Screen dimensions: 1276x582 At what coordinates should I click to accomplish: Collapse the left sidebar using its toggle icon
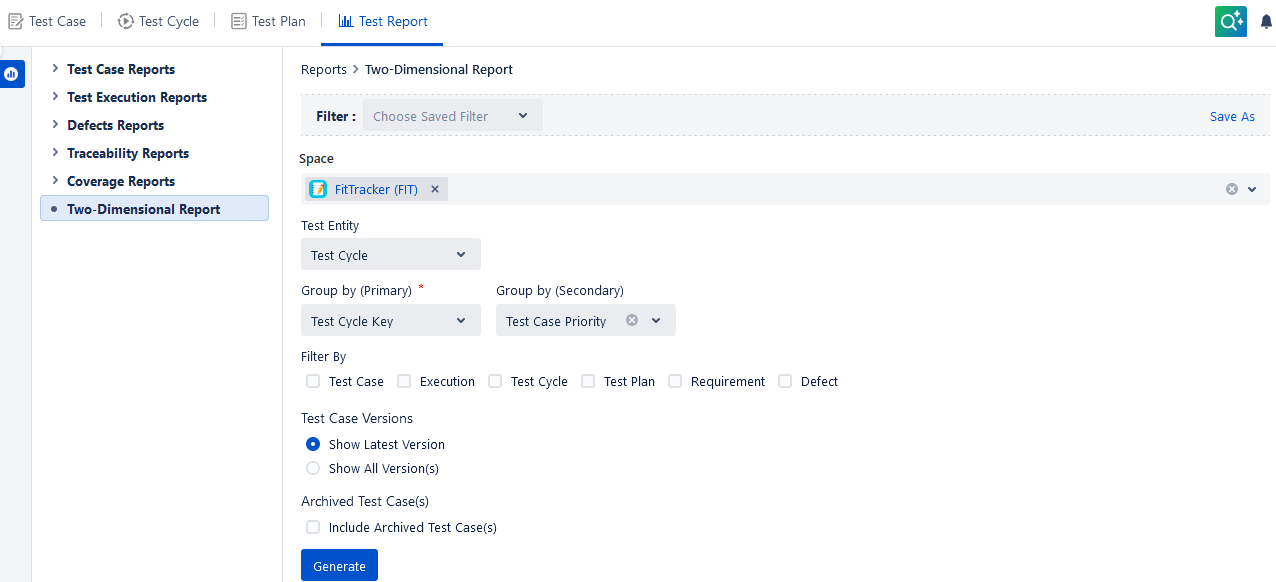coord(12,73)
